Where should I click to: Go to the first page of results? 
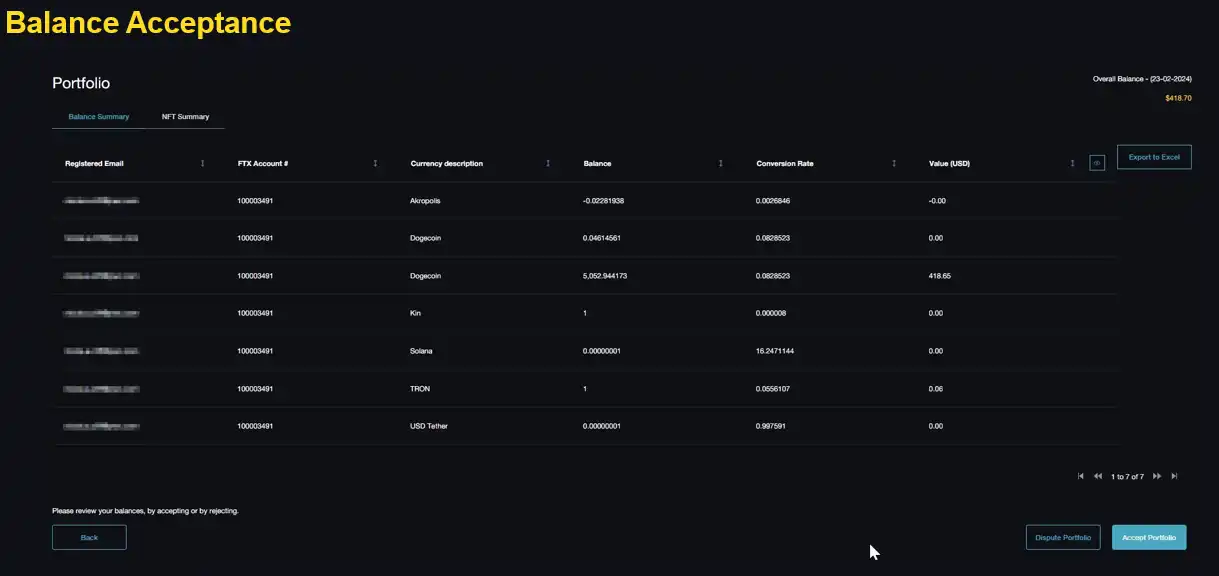tap(1081, 476)
